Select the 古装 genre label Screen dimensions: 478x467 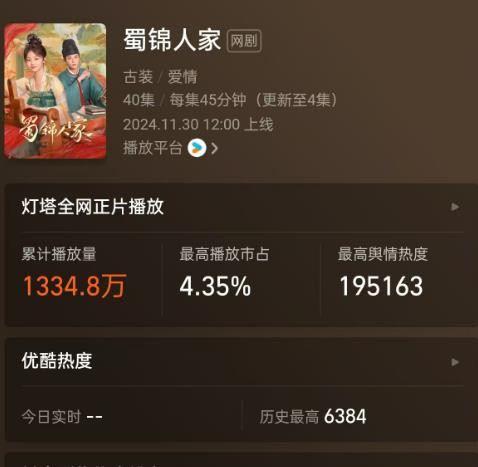coord(138,77)
